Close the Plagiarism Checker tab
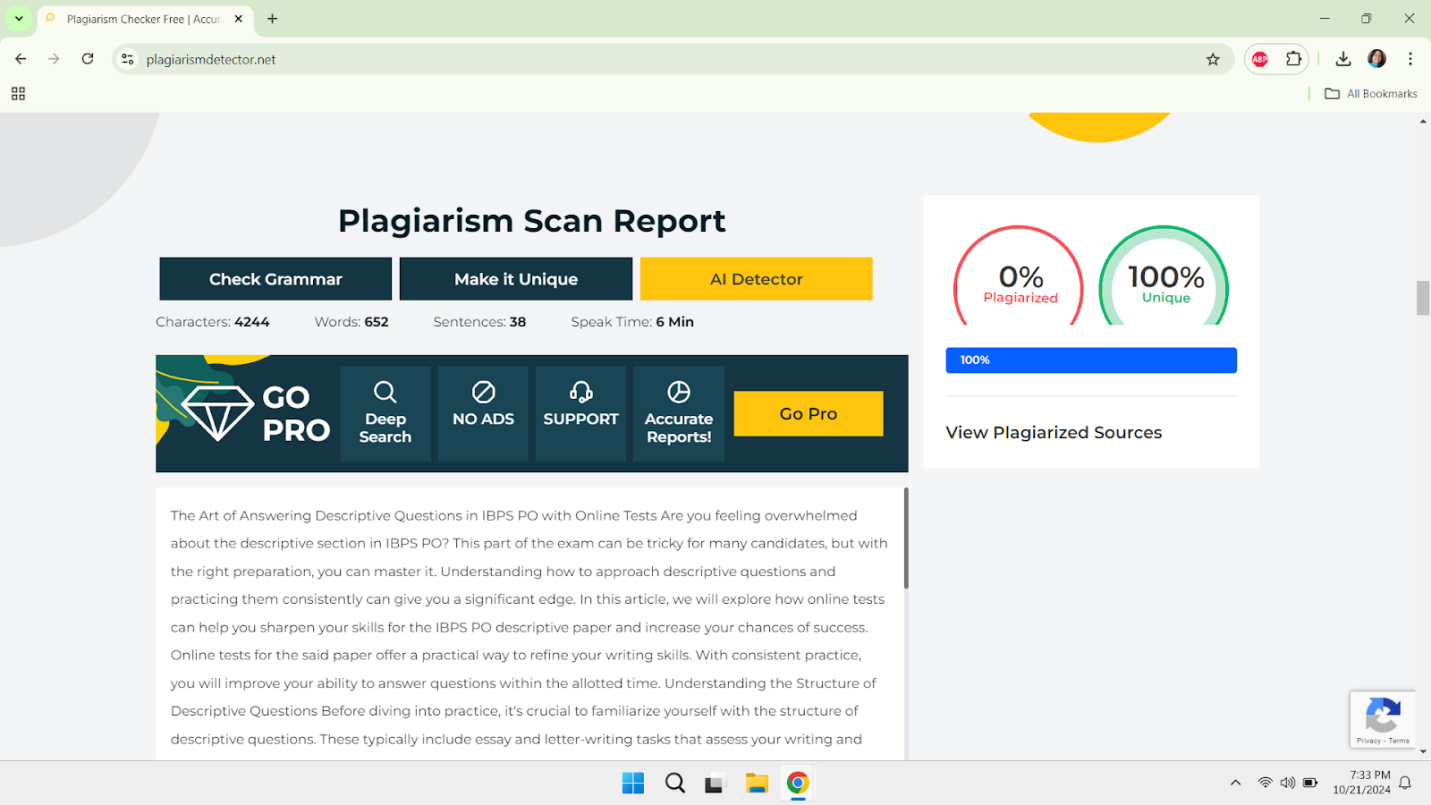Image resolution: width=1431 pixels, height=805 pixels. (238, 19)
